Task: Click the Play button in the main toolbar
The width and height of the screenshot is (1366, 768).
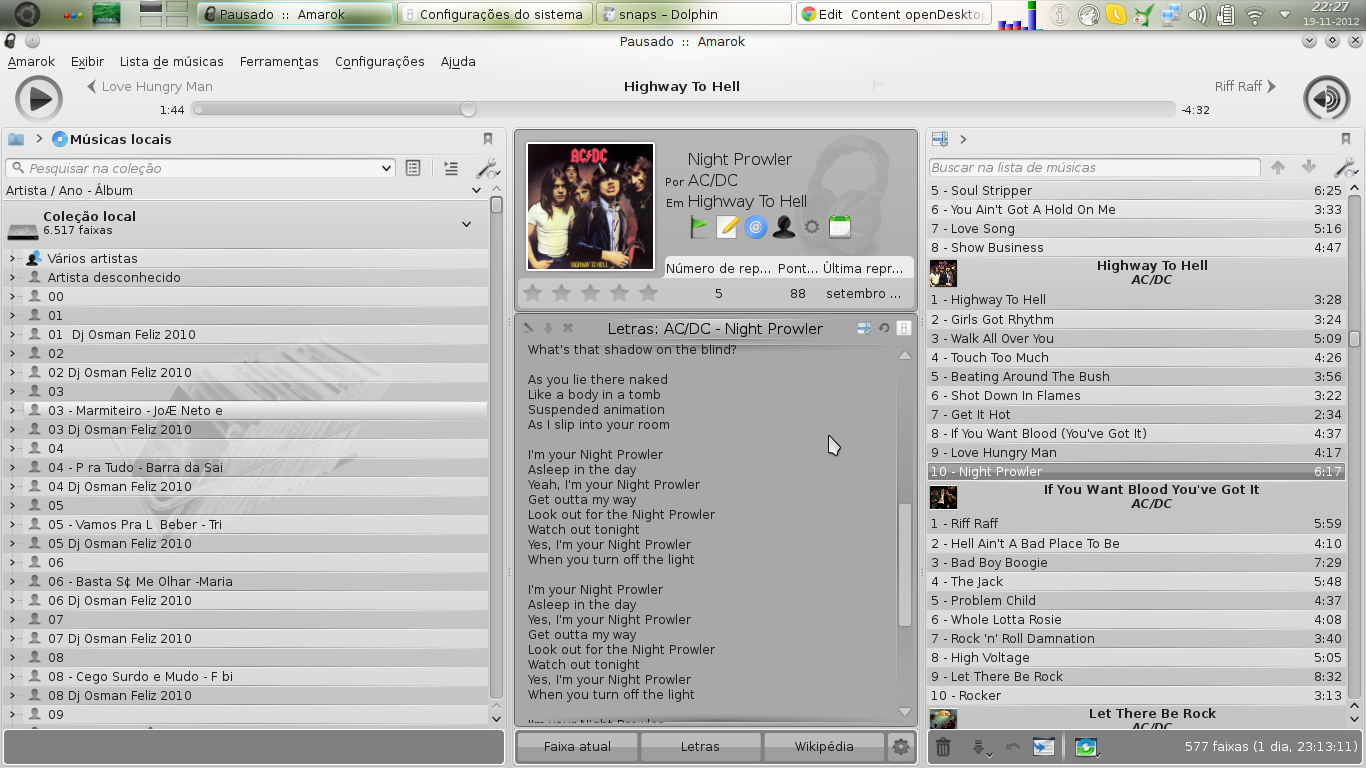Action: 39,98
